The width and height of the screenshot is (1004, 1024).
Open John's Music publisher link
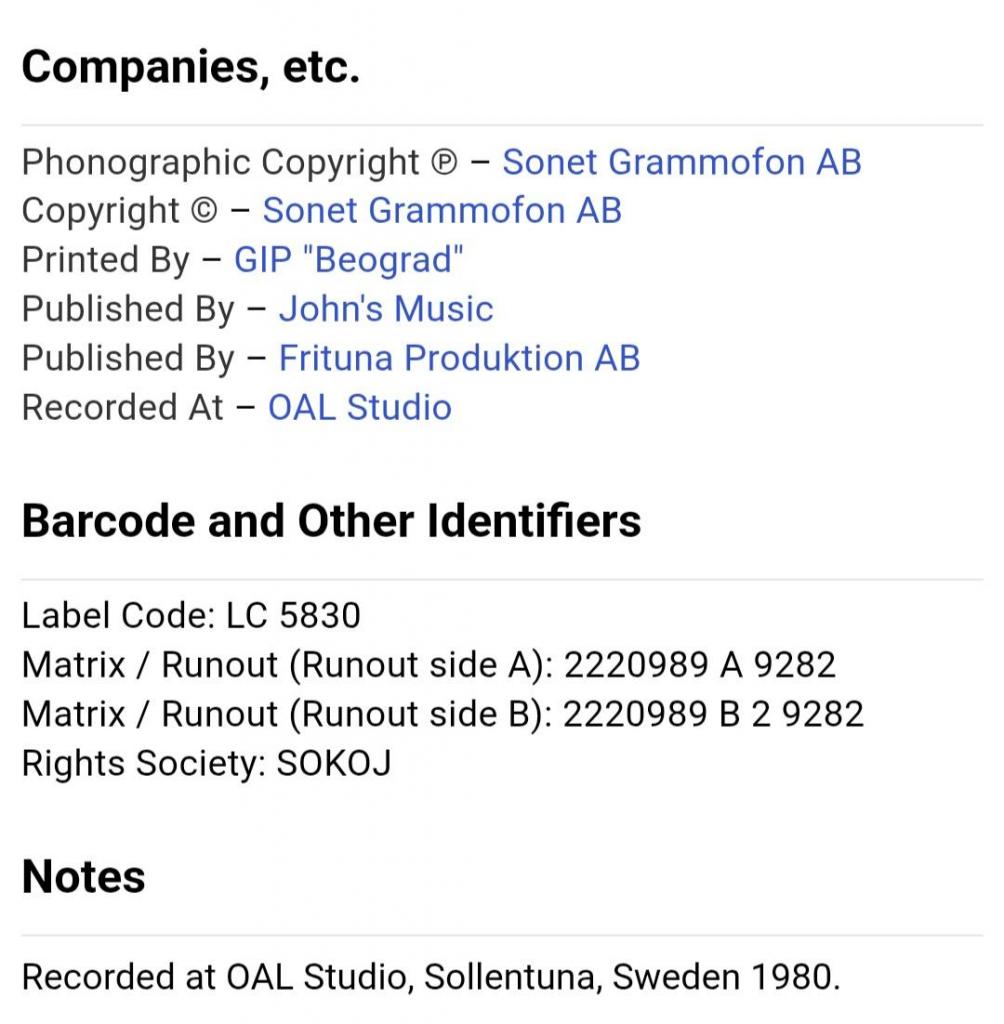point(385,309)
